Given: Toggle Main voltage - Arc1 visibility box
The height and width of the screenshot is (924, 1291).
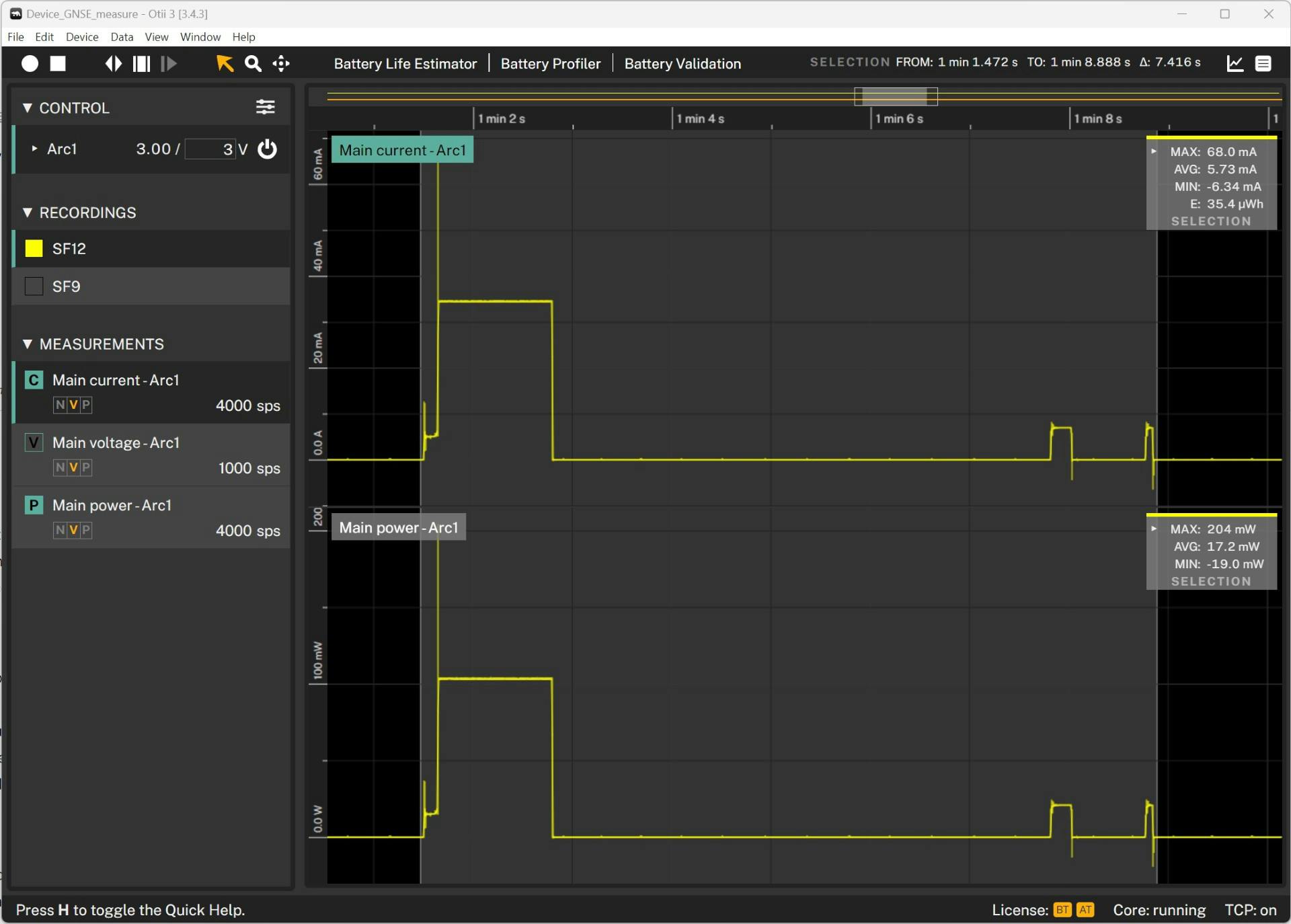Looking at the screenshot, I should (34, 442).
